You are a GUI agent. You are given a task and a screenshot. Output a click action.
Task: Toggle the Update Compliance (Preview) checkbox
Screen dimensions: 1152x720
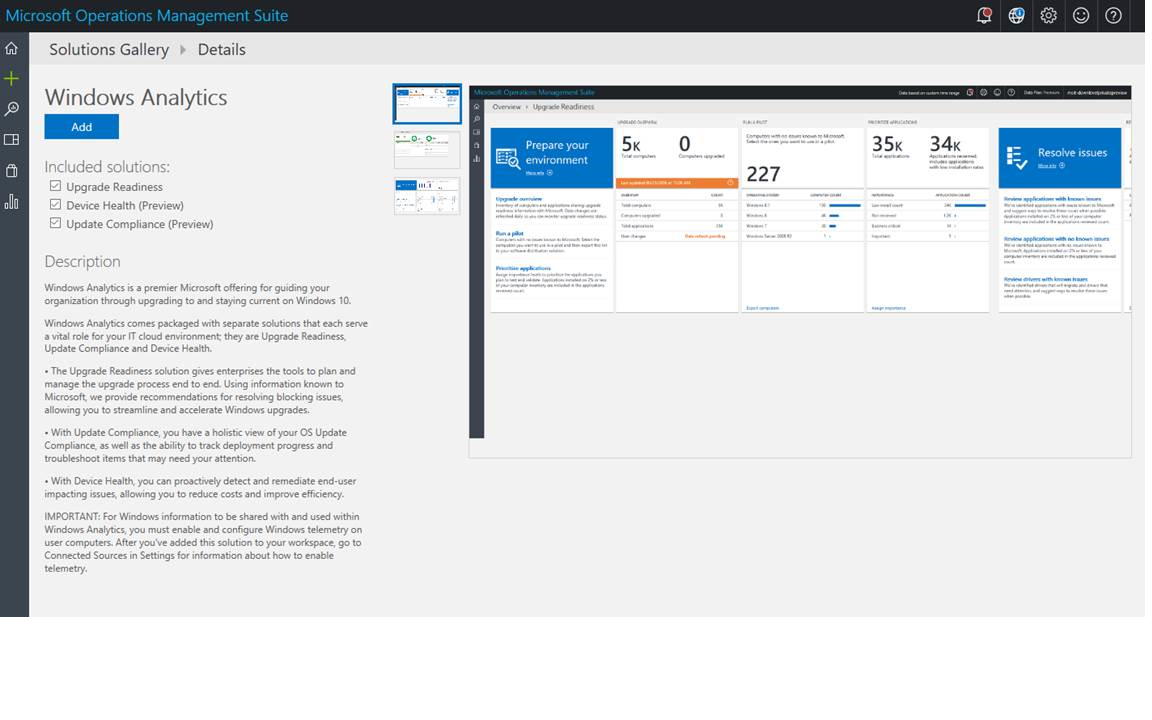(55, 224)
